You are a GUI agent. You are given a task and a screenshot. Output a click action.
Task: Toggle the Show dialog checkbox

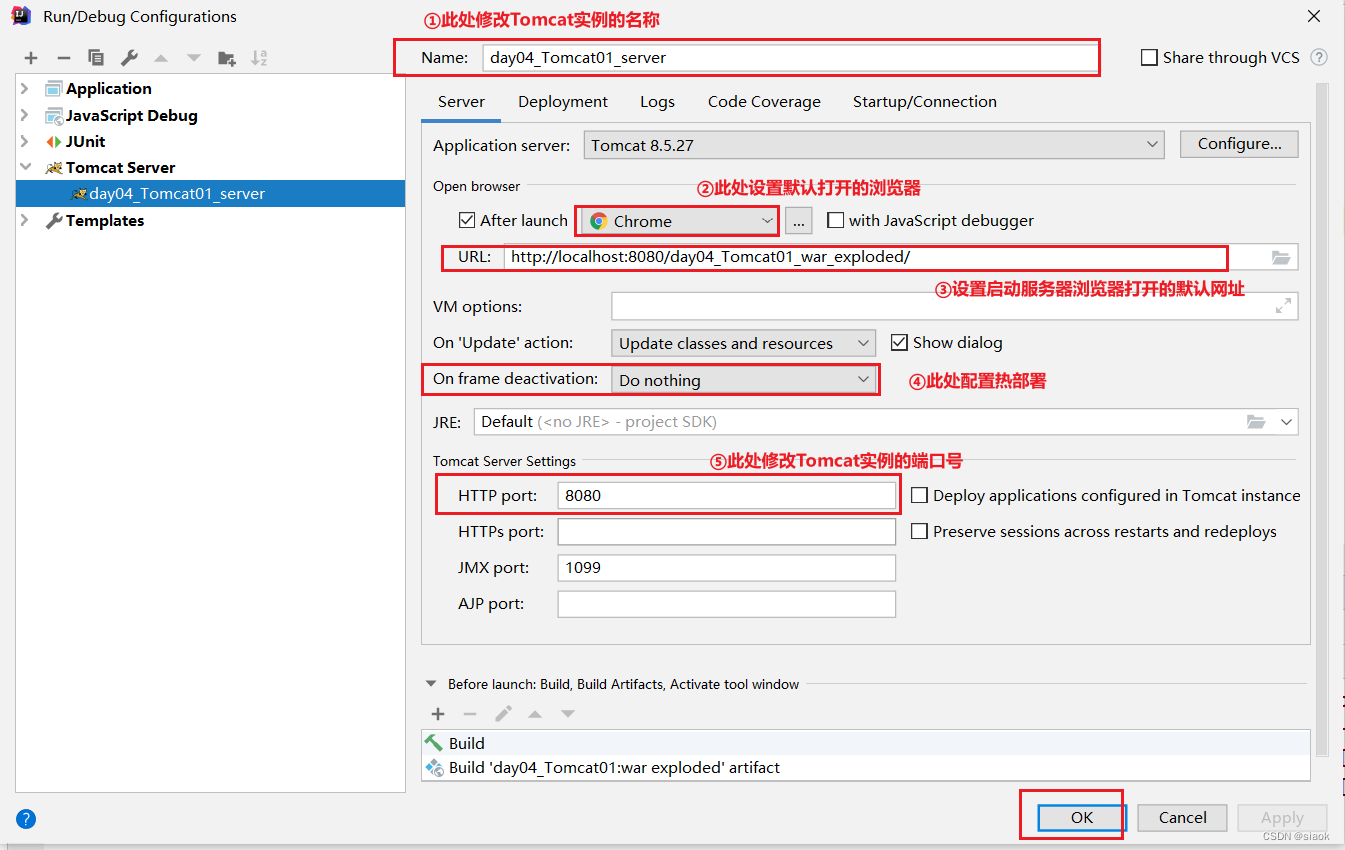tap(899, 342)
